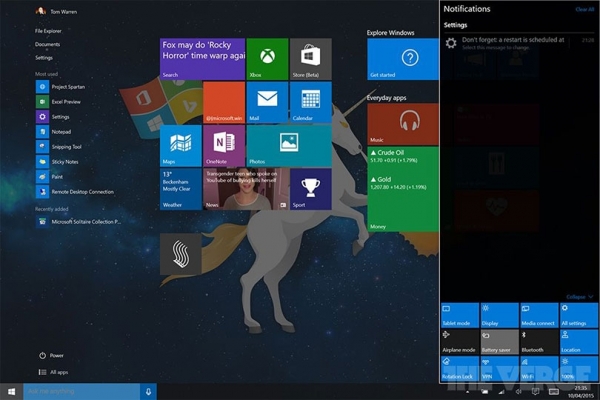Click the Tom Warren user account
The image size is (600, 400).
(57, 11)
